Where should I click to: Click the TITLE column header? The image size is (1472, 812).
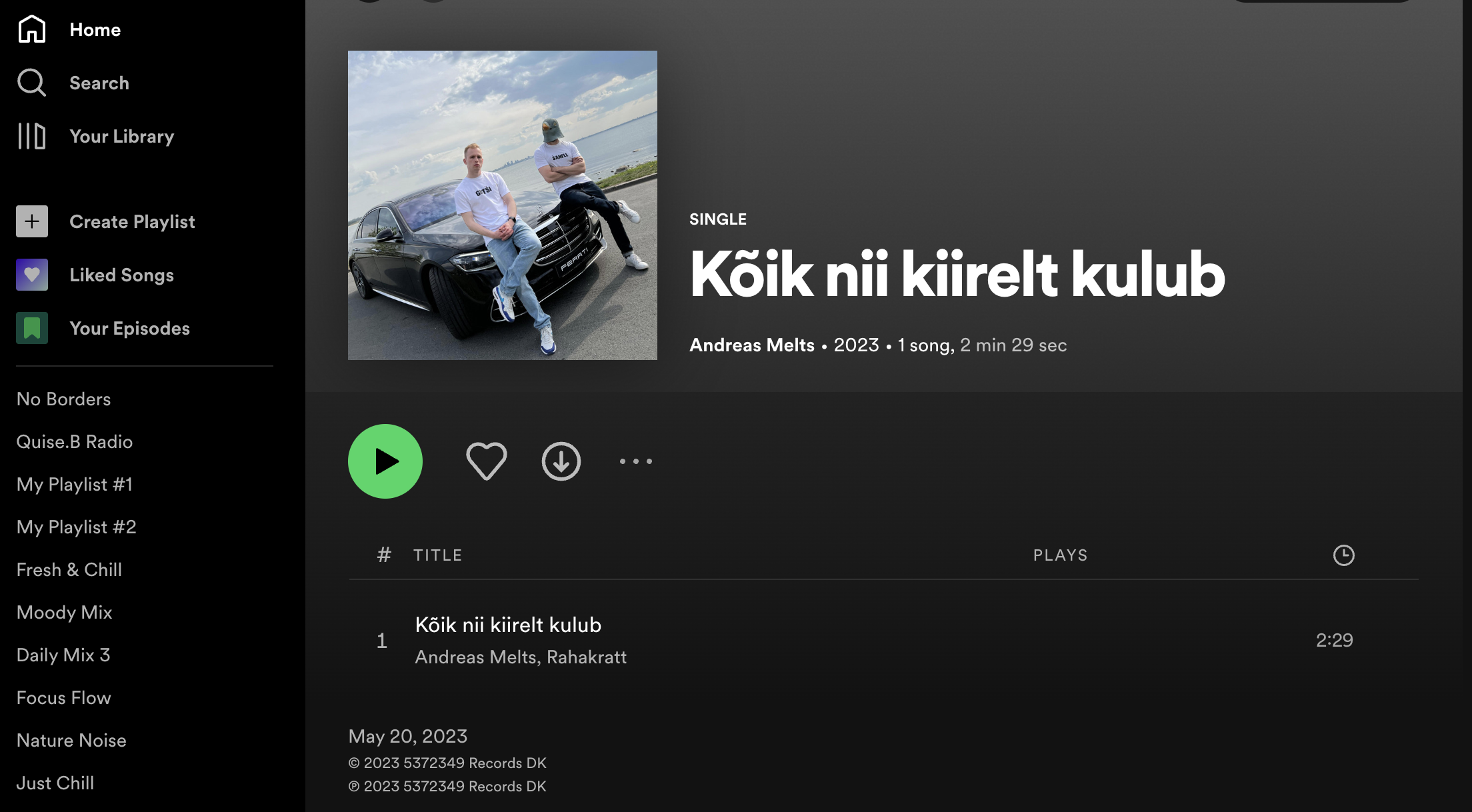tap(437, 555)
